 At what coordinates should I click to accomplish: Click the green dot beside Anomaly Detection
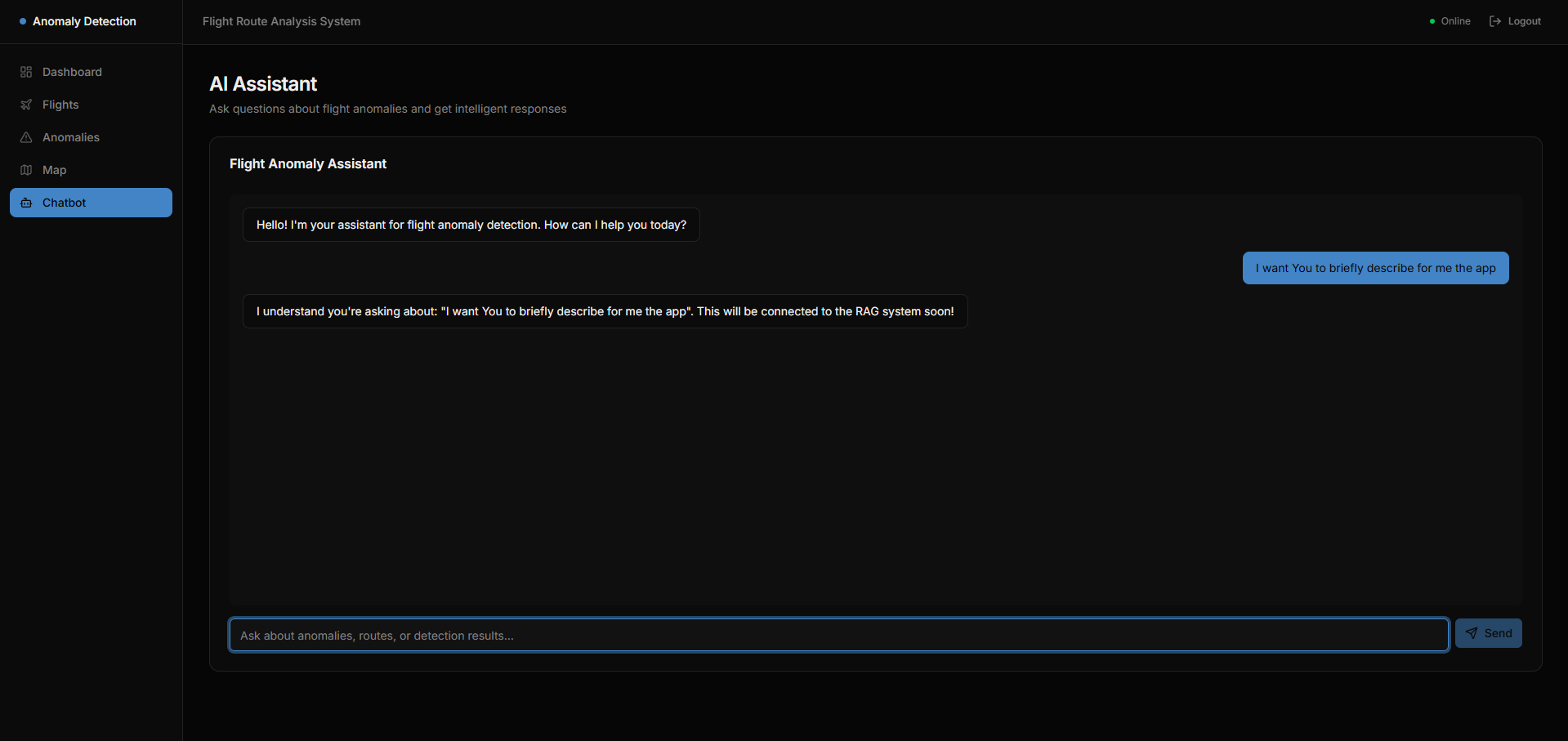(x=24, y=22)
